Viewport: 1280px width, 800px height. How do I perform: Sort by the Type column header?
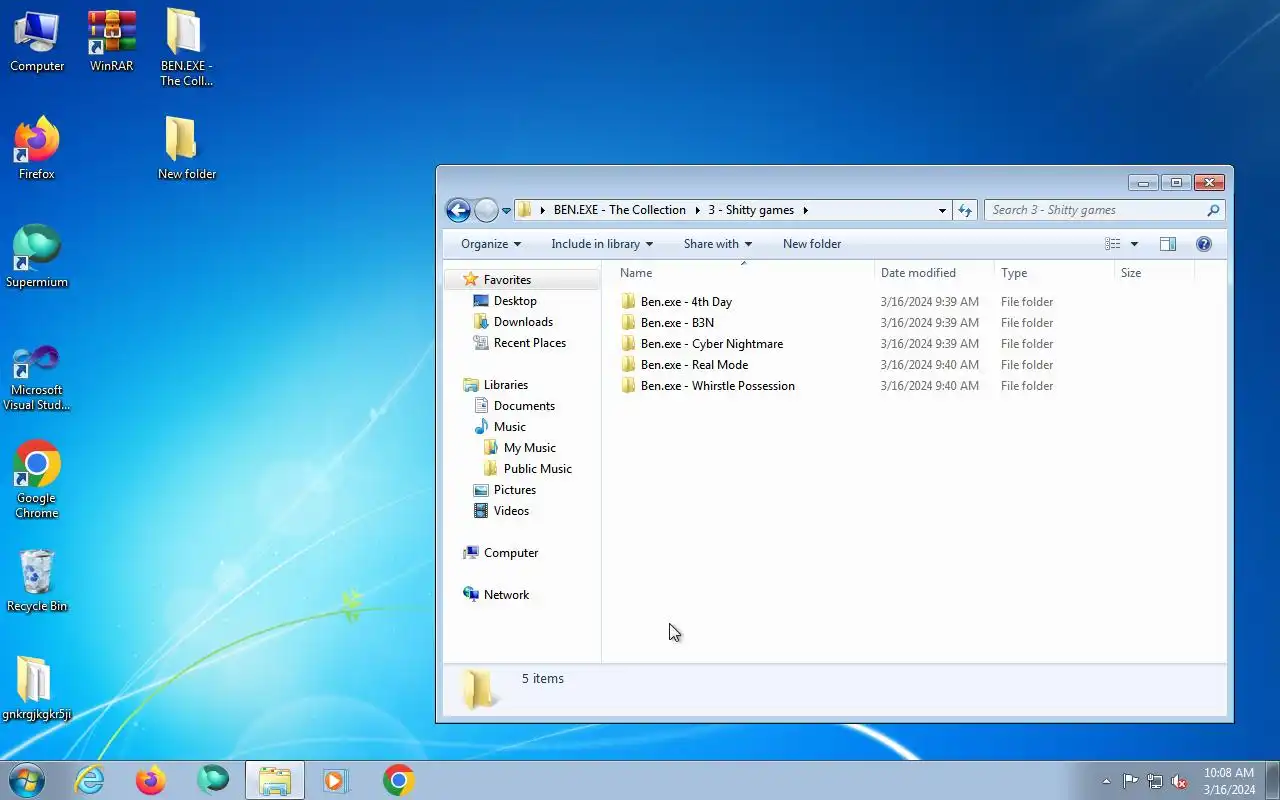pyautogui.click(x=1054, y=273)
